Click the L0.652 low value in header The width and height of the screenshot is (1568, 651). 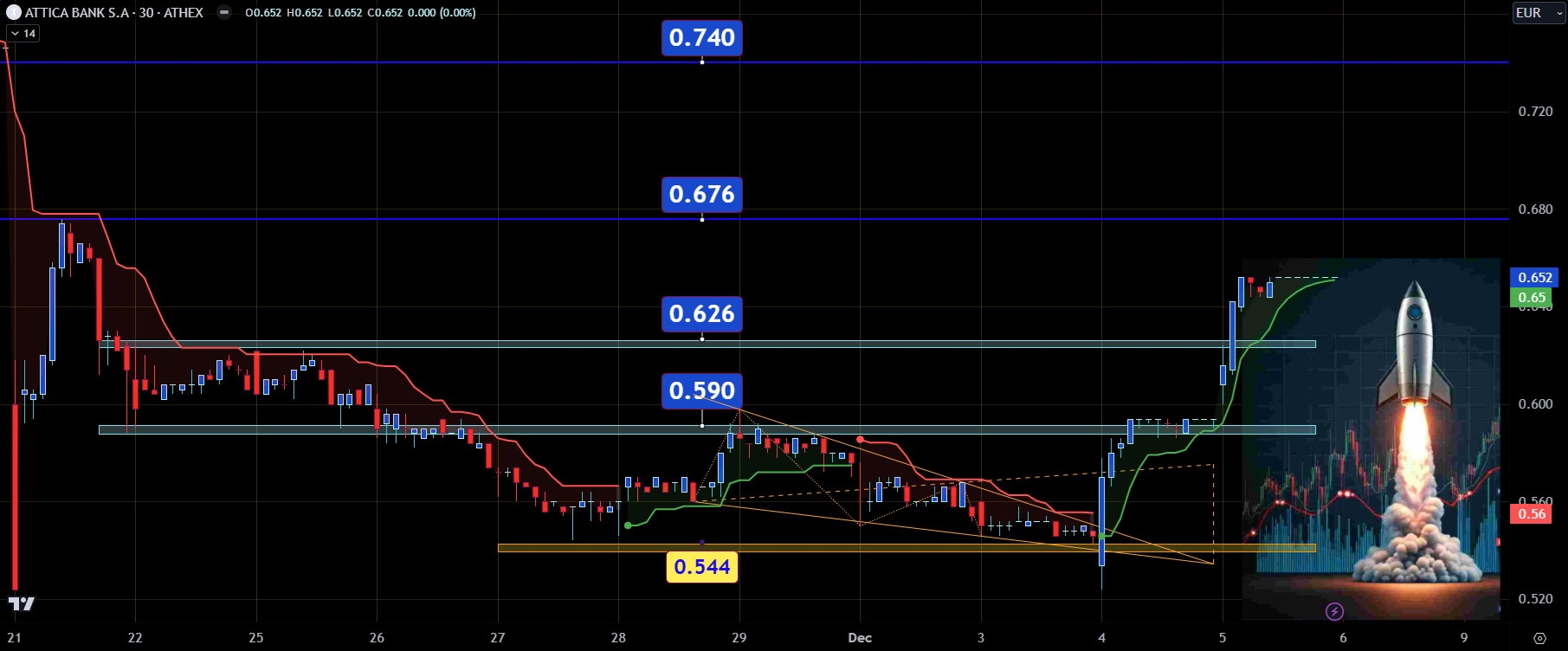(x=344, y=13)
